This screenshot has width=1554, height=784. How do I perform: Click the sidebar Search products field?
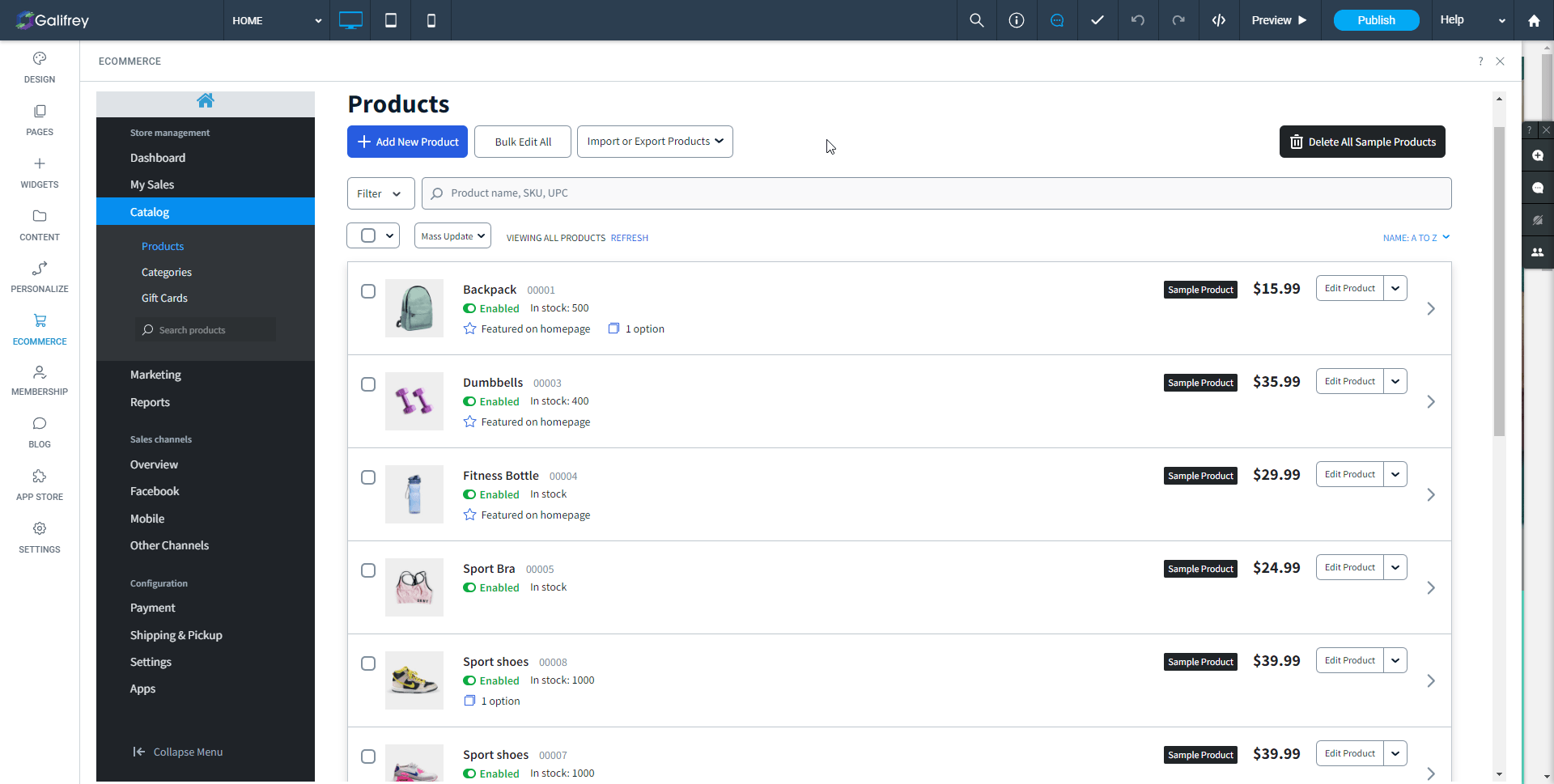pyautogui.click(x=206, y=330)
